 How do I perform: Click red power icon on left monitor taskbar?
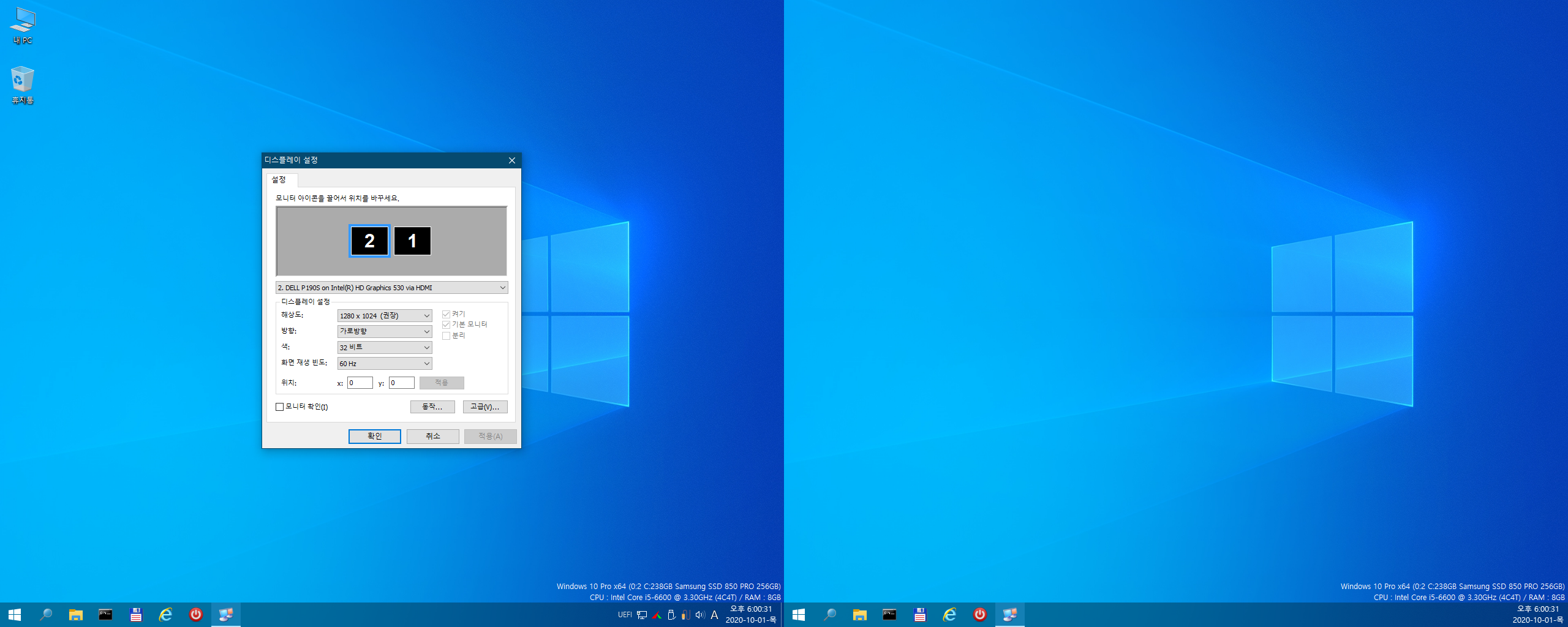[x=195, y=615]
